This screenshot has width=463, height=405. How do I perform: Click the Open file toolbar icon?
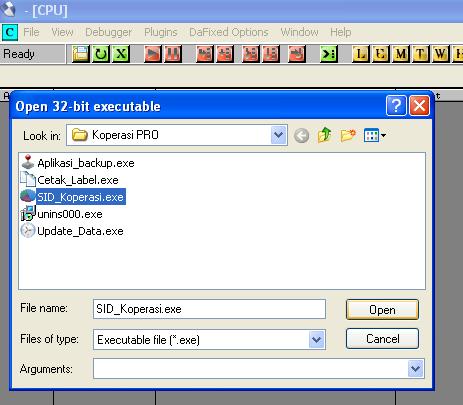(x=81, y=54)
